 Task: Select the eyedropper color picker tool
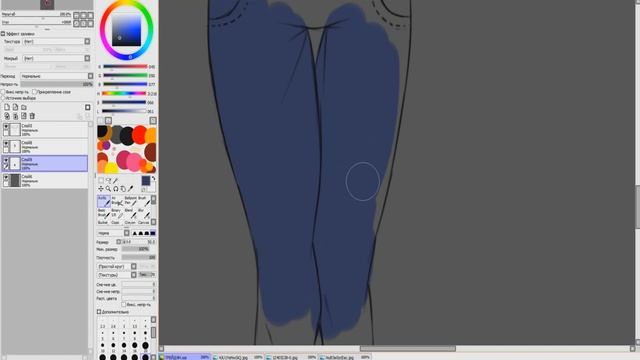pos(130,189)
